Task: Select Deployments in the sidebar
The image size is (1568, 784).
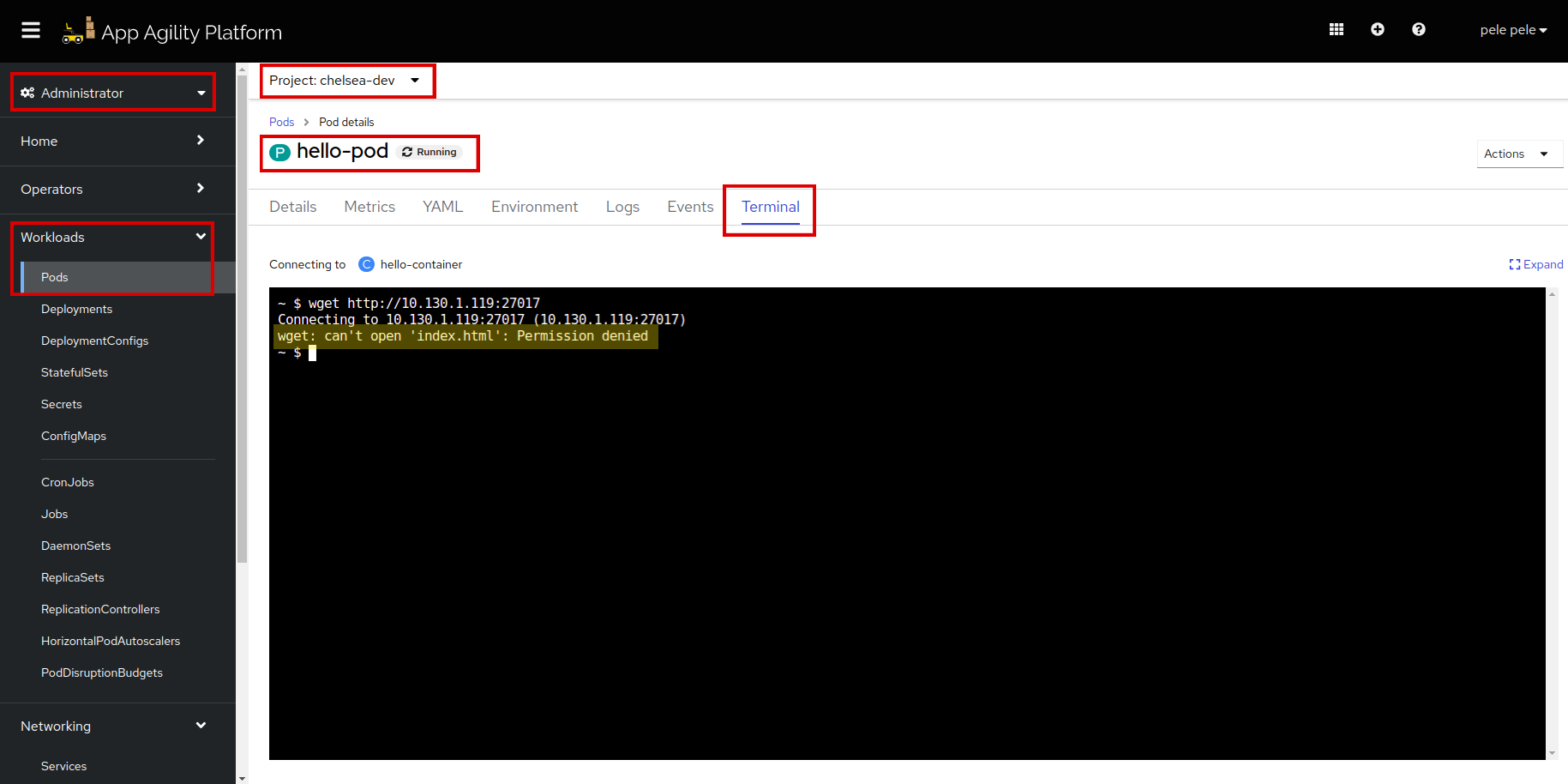Action: pyautogui.click(x=76, y=309)
